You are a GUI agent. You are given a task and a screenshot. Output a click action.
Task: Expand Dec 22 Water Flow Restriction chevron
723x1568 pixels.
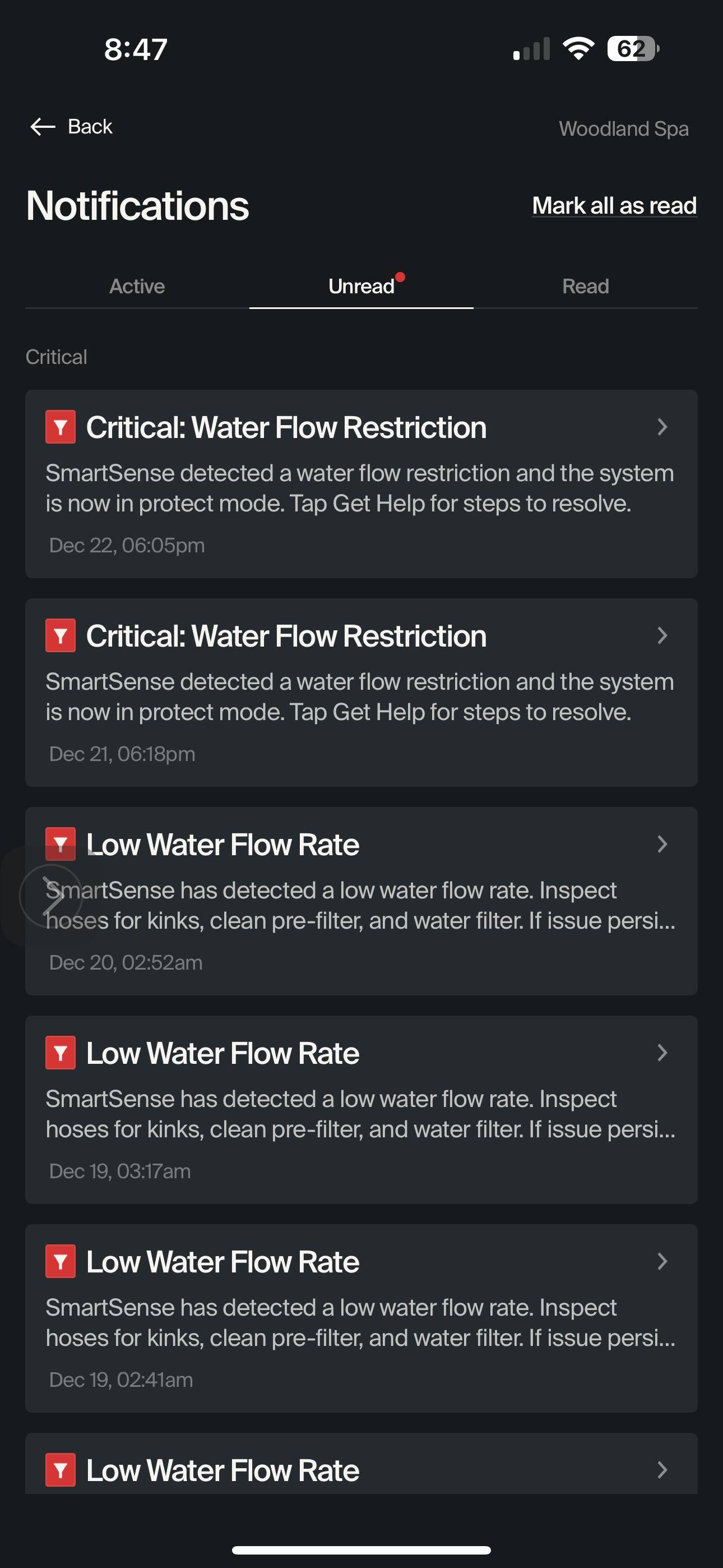point(662,427)
